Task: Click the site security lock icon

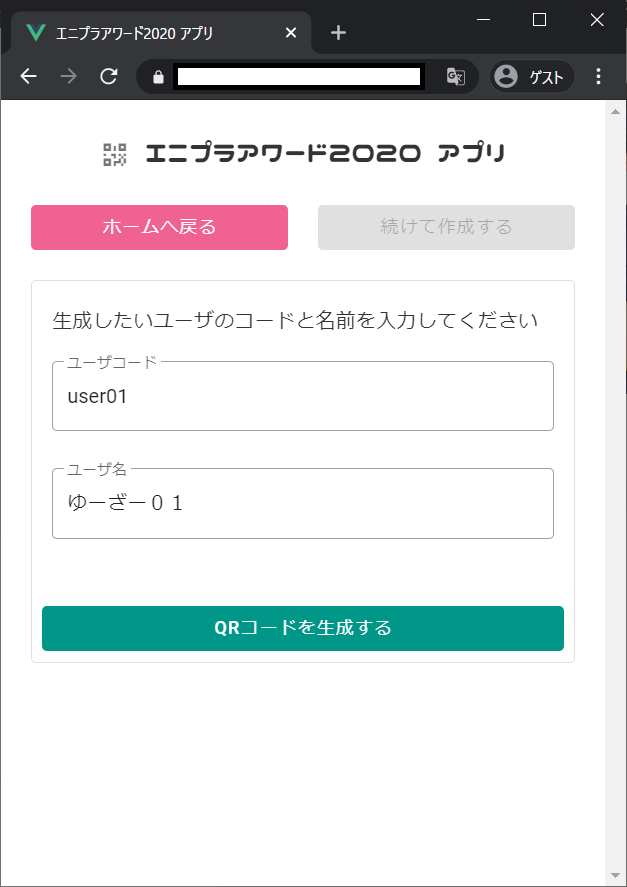Action: [x=160, y=76]
